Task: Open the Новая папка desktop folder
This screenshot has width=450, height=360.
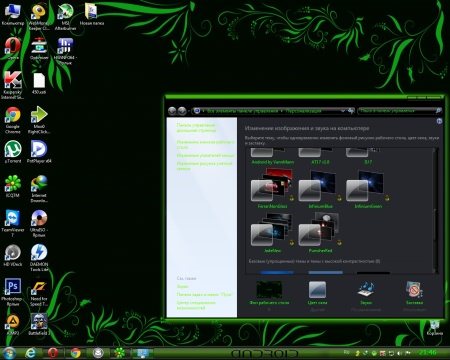Action: coord(92,15)
